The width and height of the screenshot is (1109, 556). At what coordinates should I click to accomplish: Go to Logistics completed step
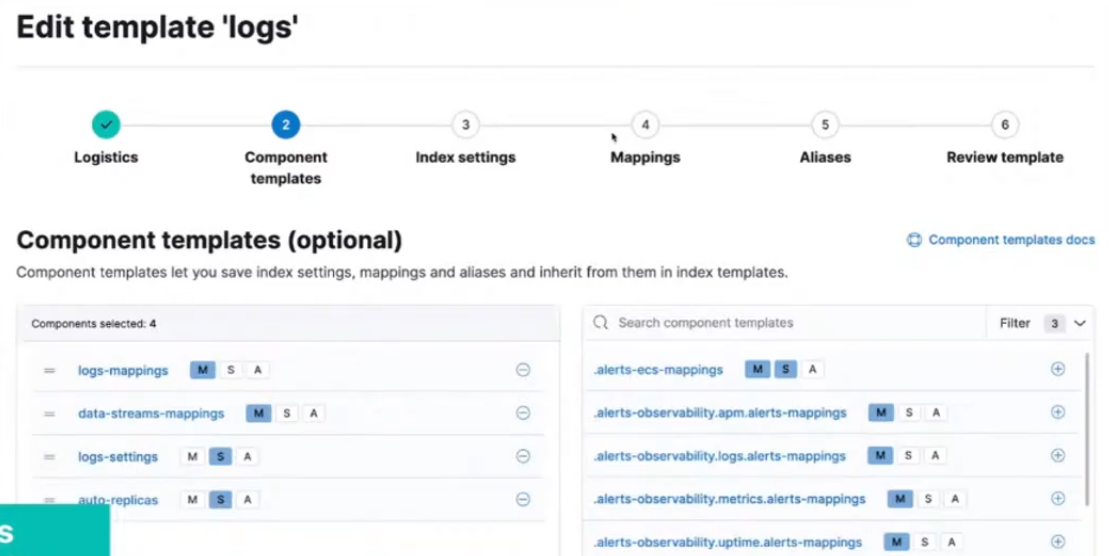pos(106,125)
